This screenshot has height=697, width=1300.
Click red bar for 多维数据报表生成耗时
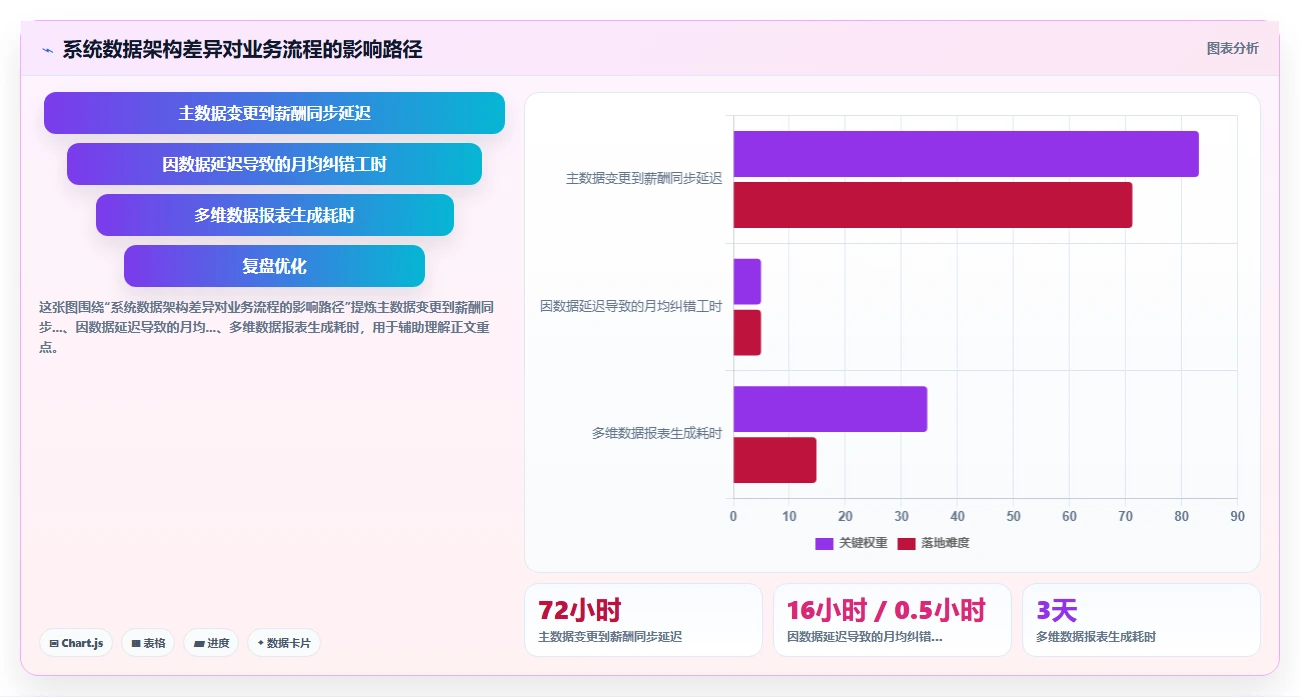click(775, 460)
